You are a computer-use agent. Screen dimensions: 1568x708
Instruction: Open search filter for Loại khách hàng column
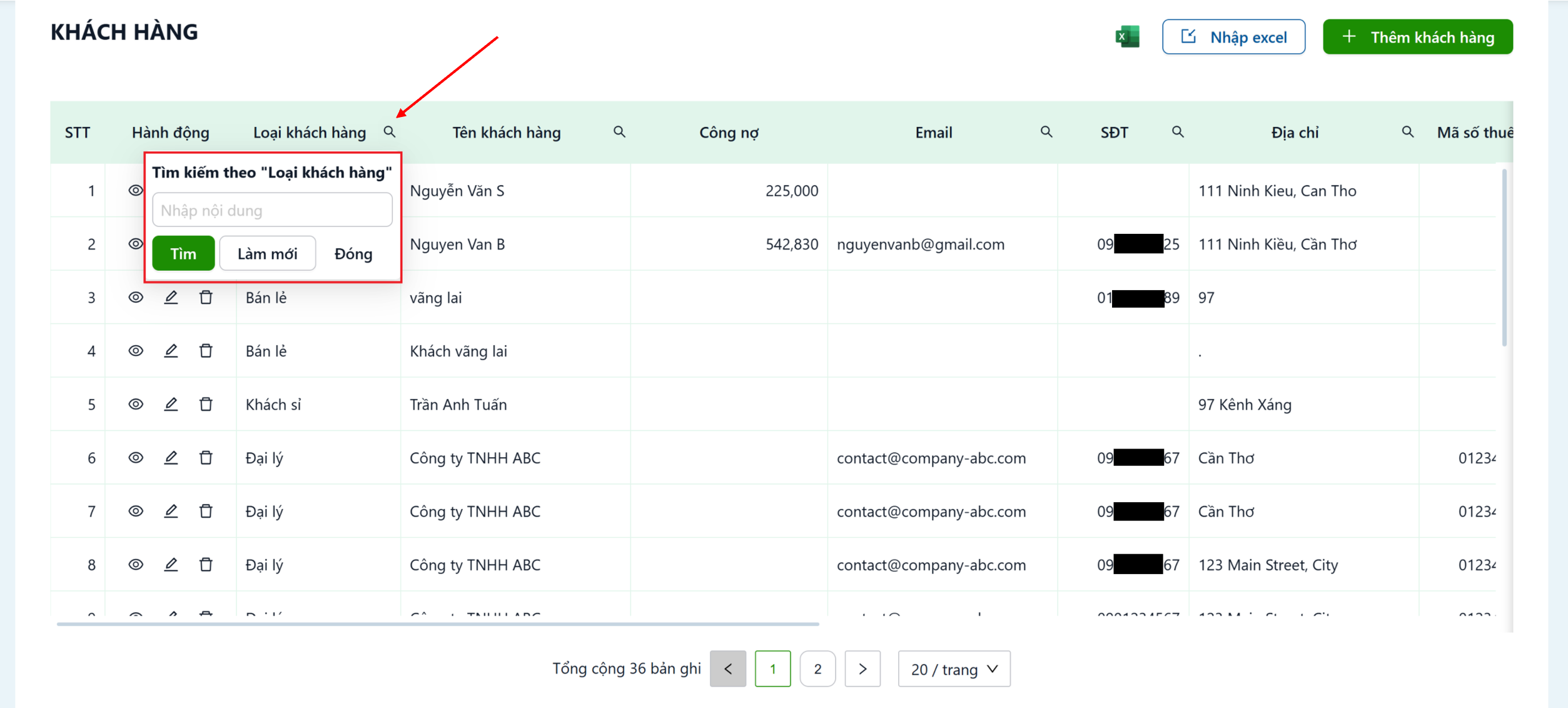(x=390, y=132)
